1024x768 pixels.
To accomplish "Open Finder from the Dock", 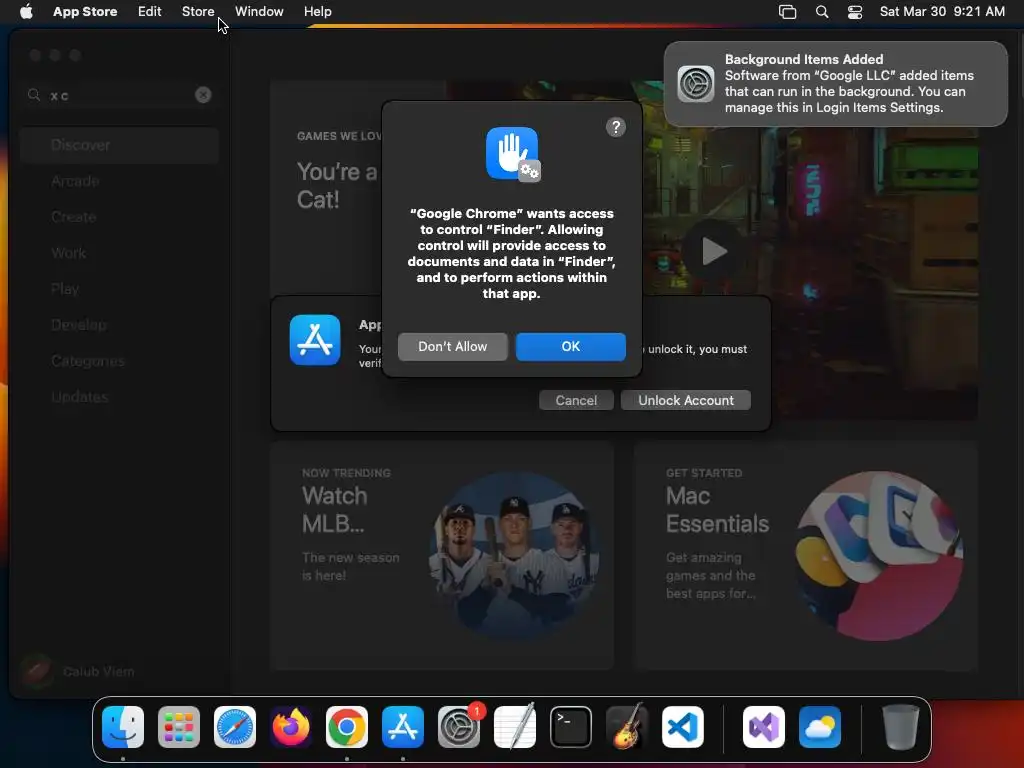I will pos(123,727).
